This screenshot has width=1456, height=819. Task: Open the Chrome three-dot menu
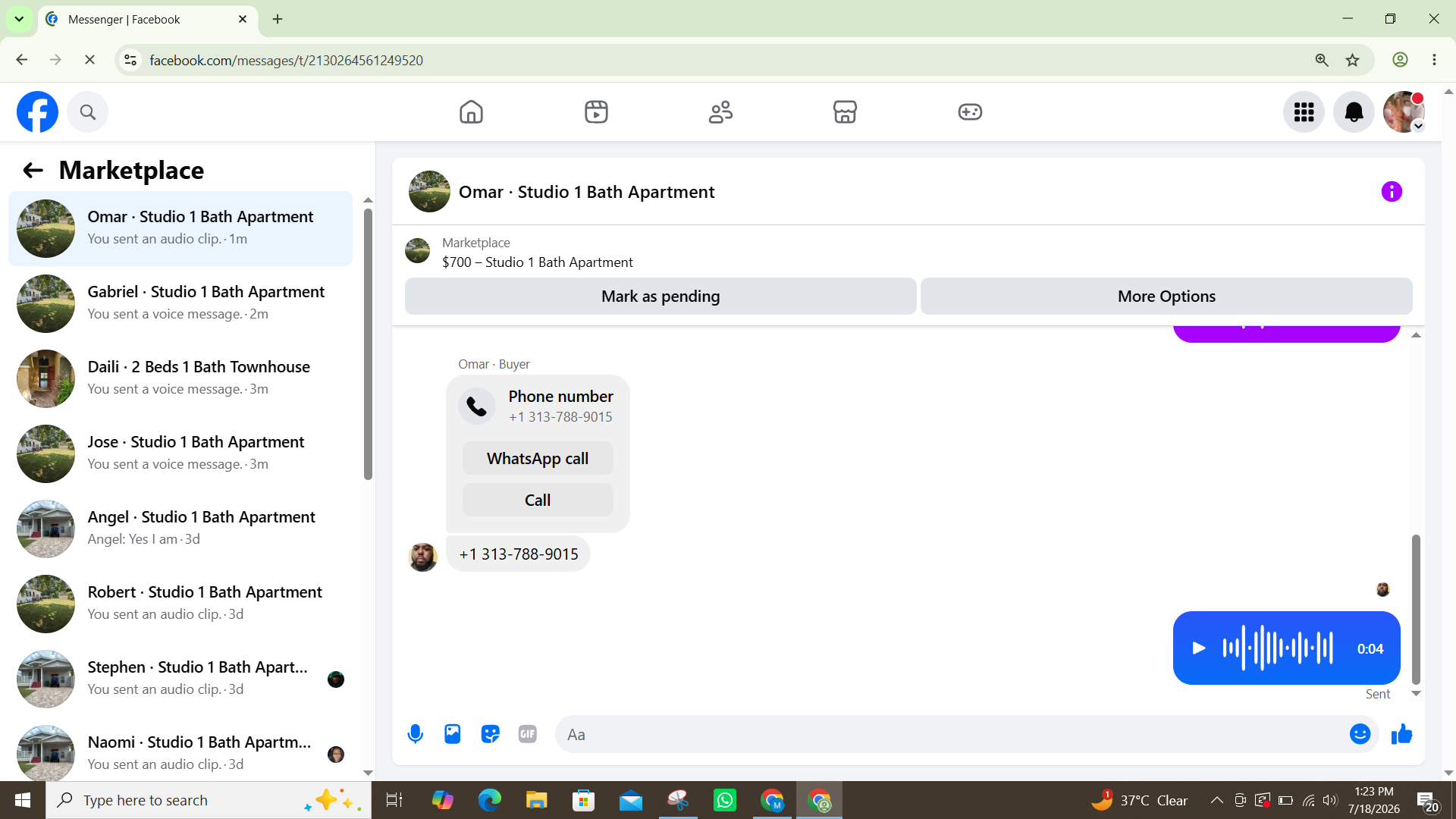tap(1434, 60)
